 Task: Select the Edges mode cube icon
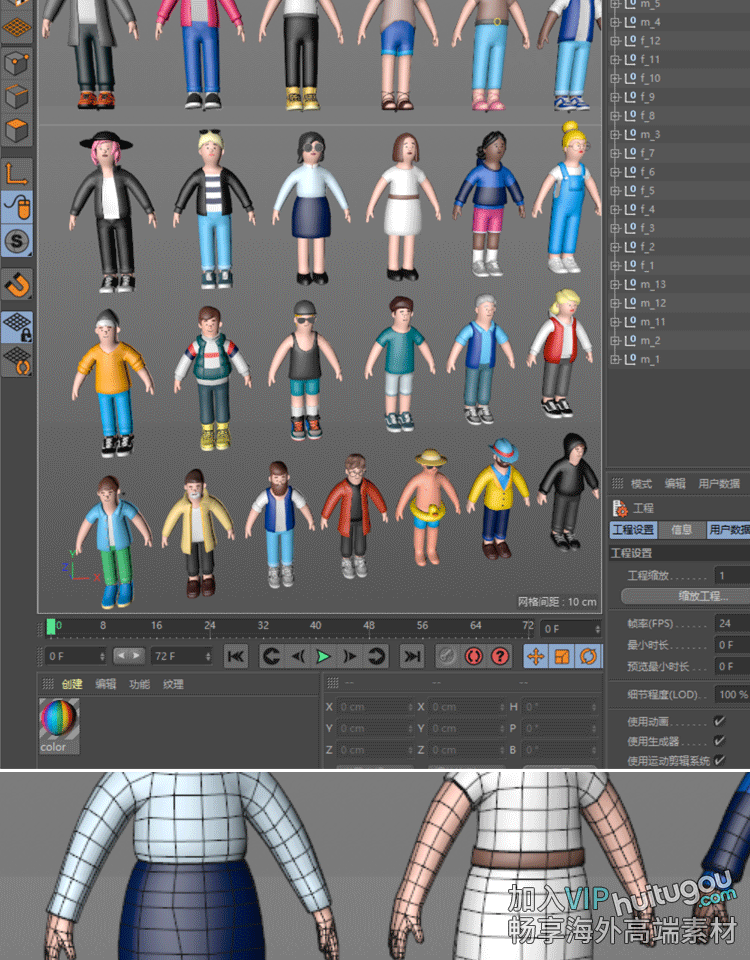pos(16,97)
